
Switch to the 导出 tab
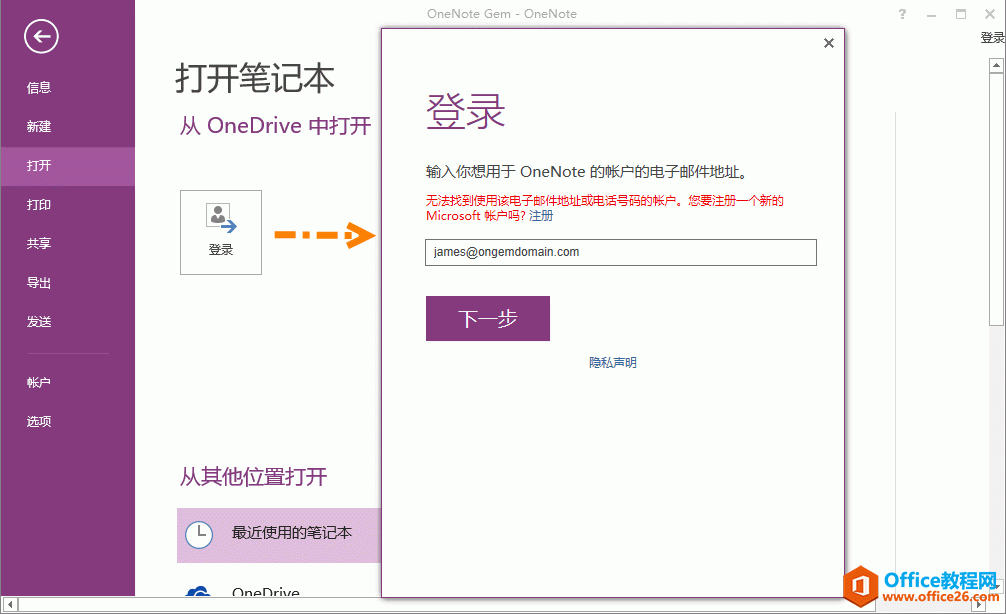coord(39,282)
